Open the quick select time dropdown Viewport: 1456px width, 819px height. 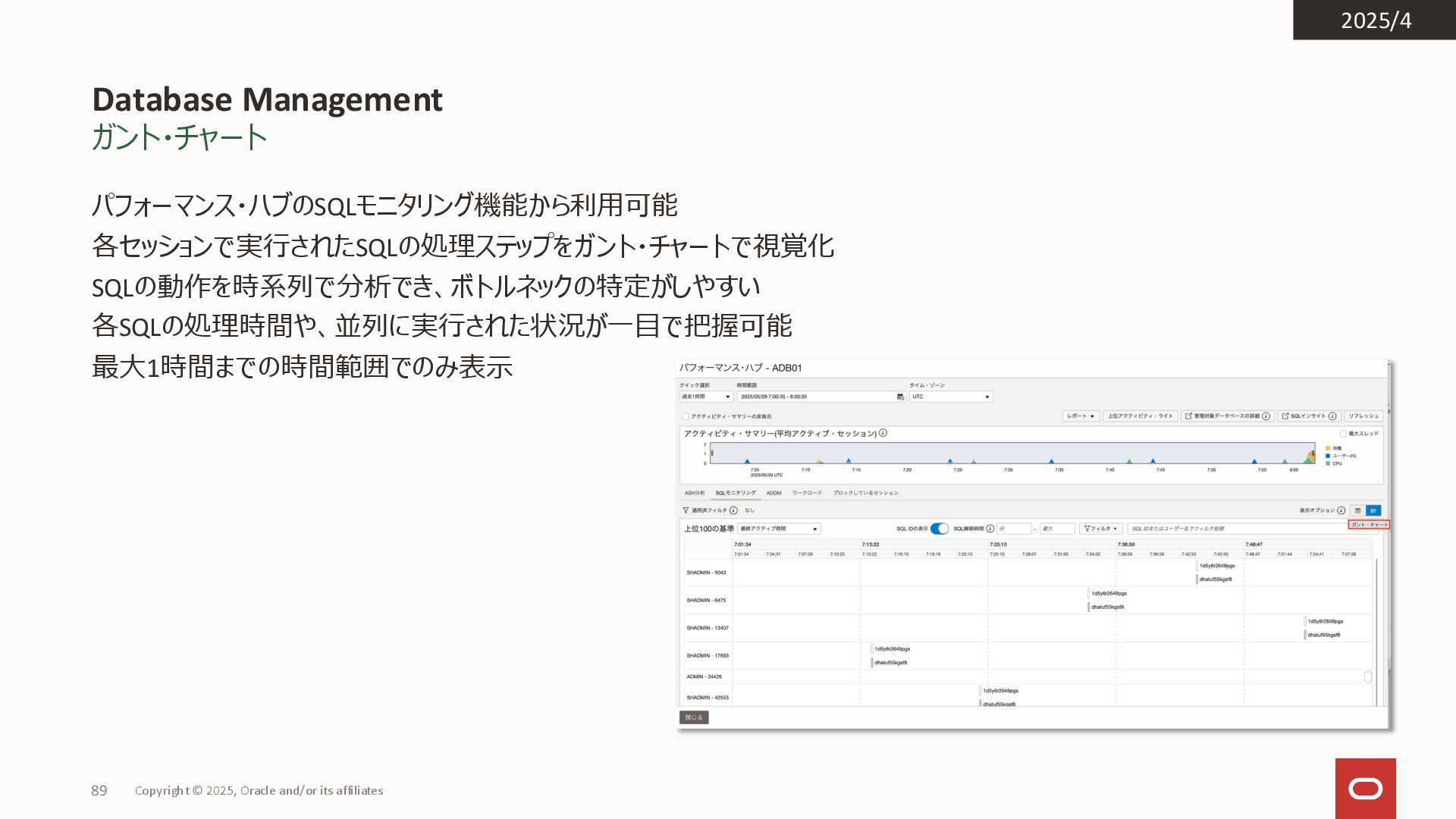pos(706,397)
